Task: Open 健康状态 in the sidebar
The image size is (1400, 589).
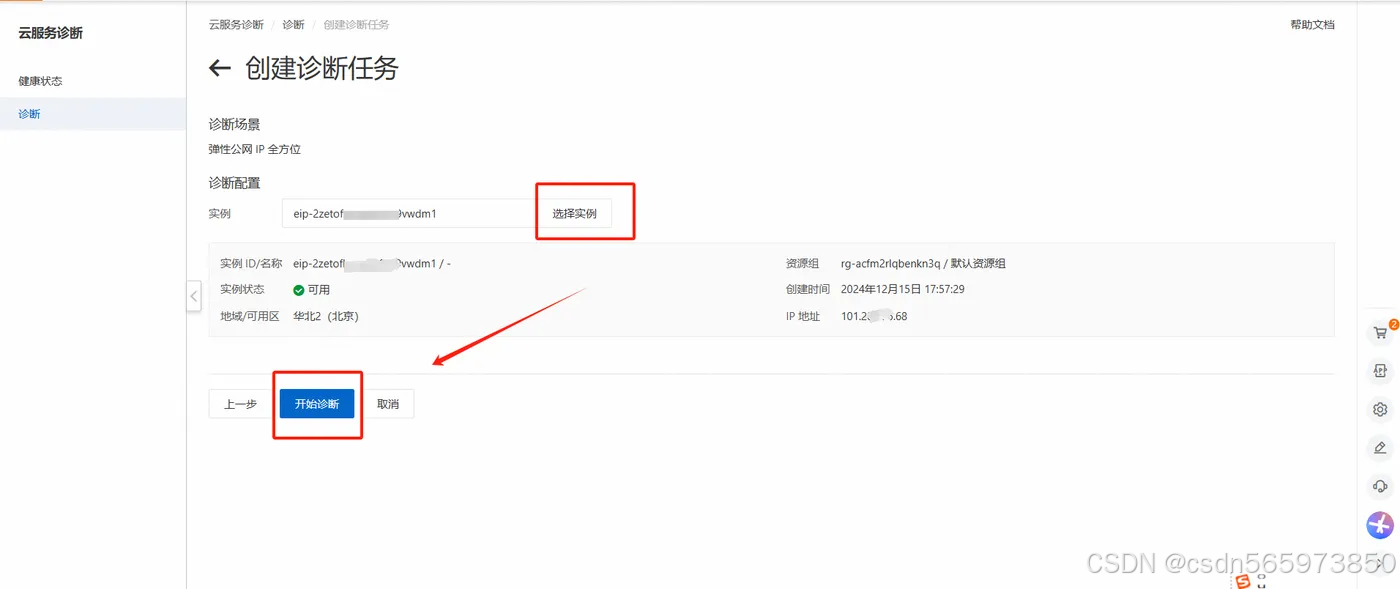Action: pyautogui.click(x=40, y=81)
